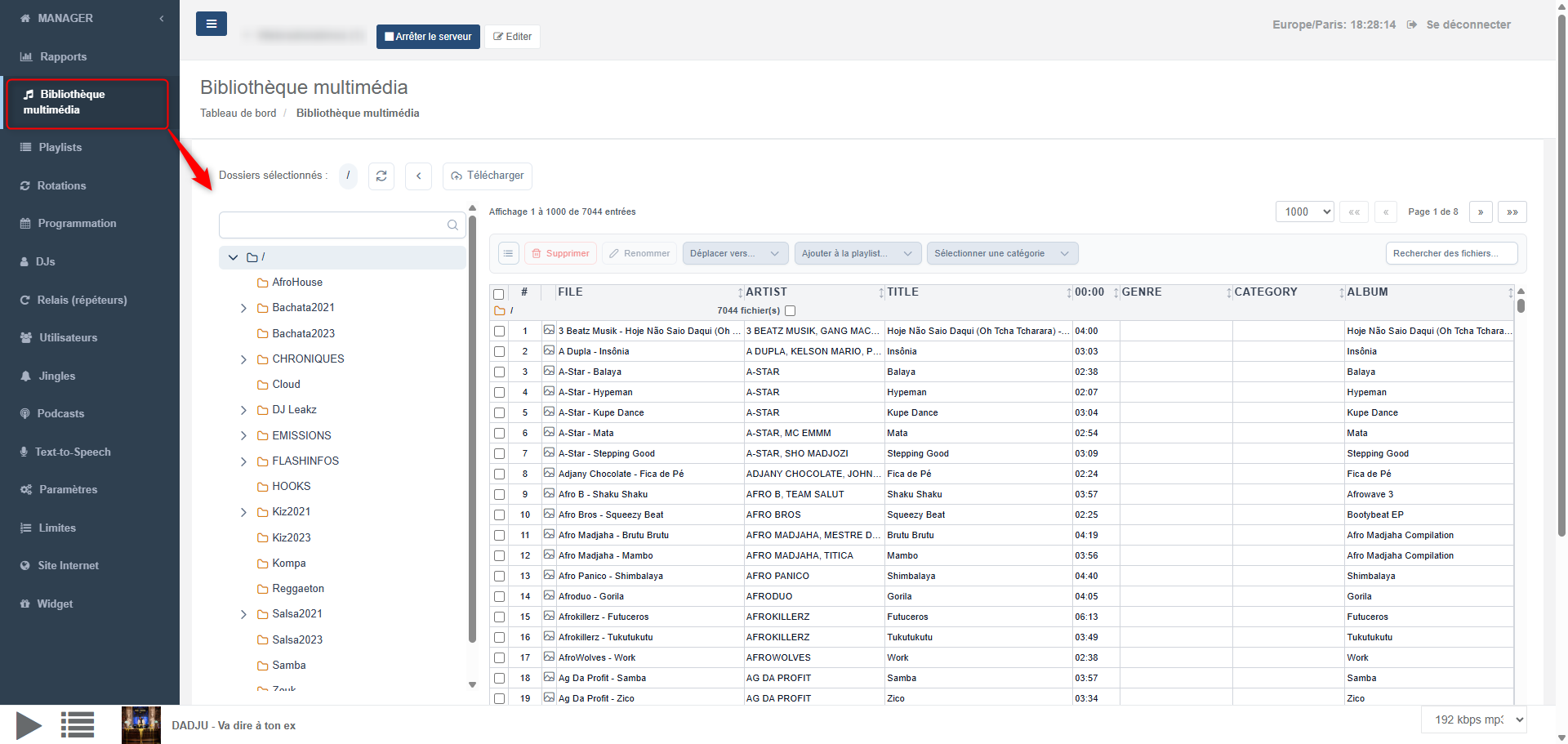Image resolution: width=1568 pixels, height=744 pixels.
Task: Click the back chevron folder button
Action: [x=418, y=176]
